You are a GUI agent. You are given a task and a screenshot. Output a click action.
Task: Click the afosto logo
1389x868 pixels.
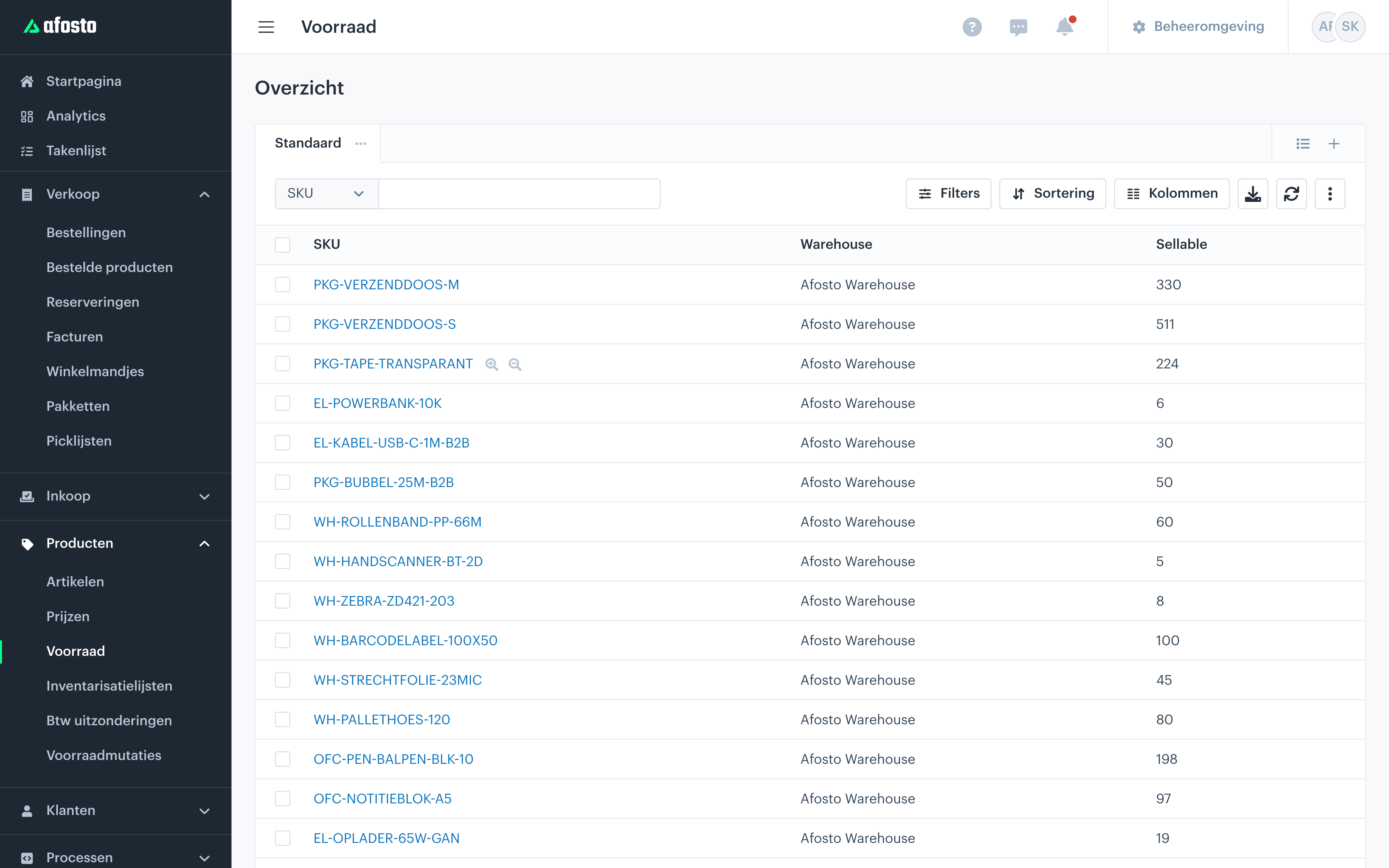[x=60, y=26]
